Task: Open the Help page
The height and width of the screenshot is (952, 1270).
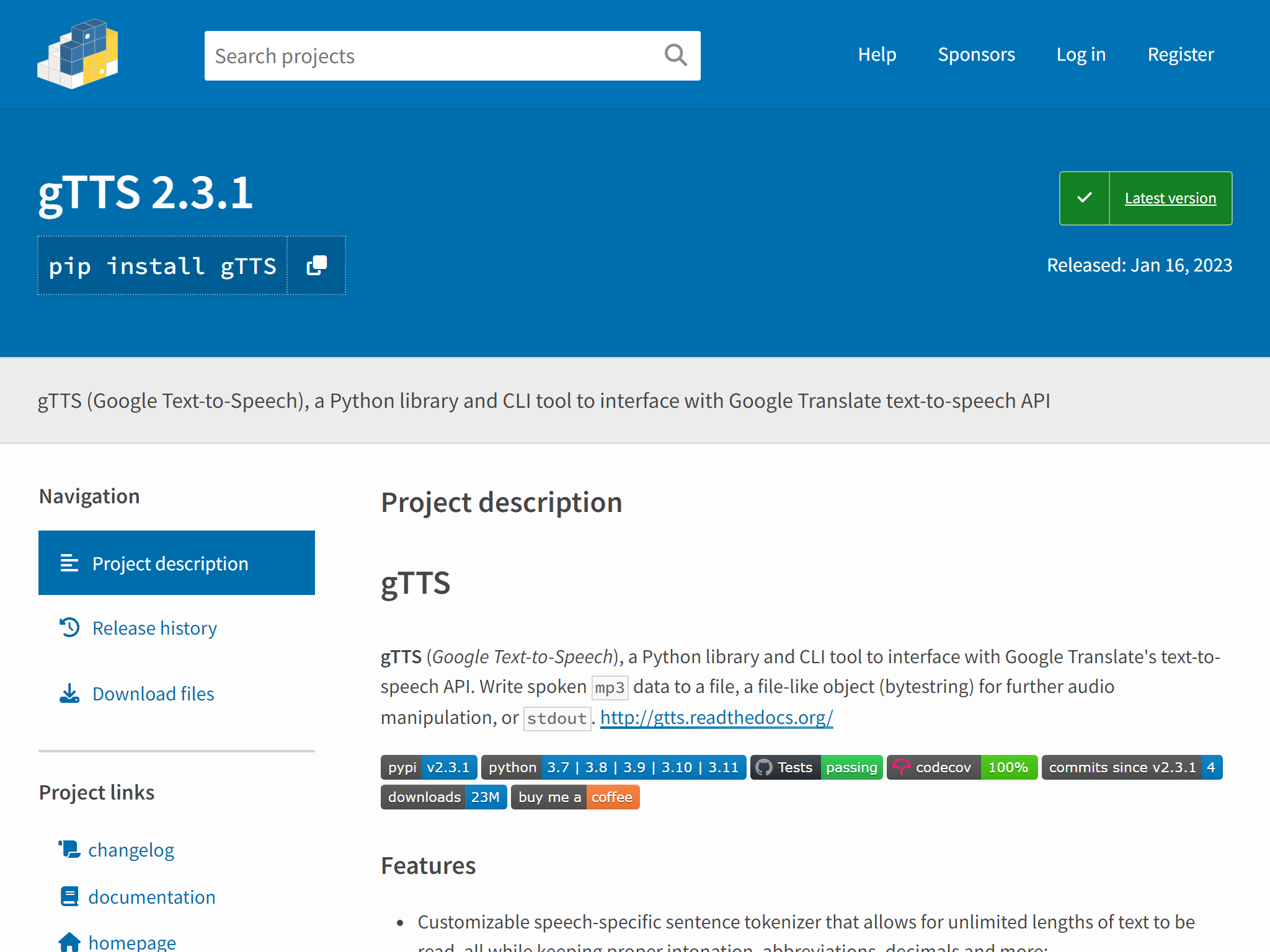Action: pos(877,55)
